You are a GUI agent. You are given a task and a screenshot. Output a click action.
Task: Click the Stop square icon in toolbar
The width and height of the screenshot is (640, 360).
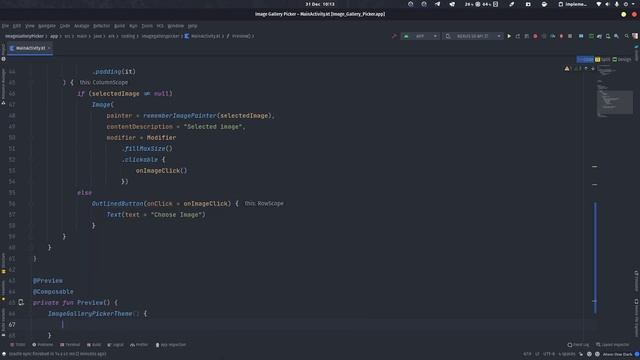pos(570,36)
